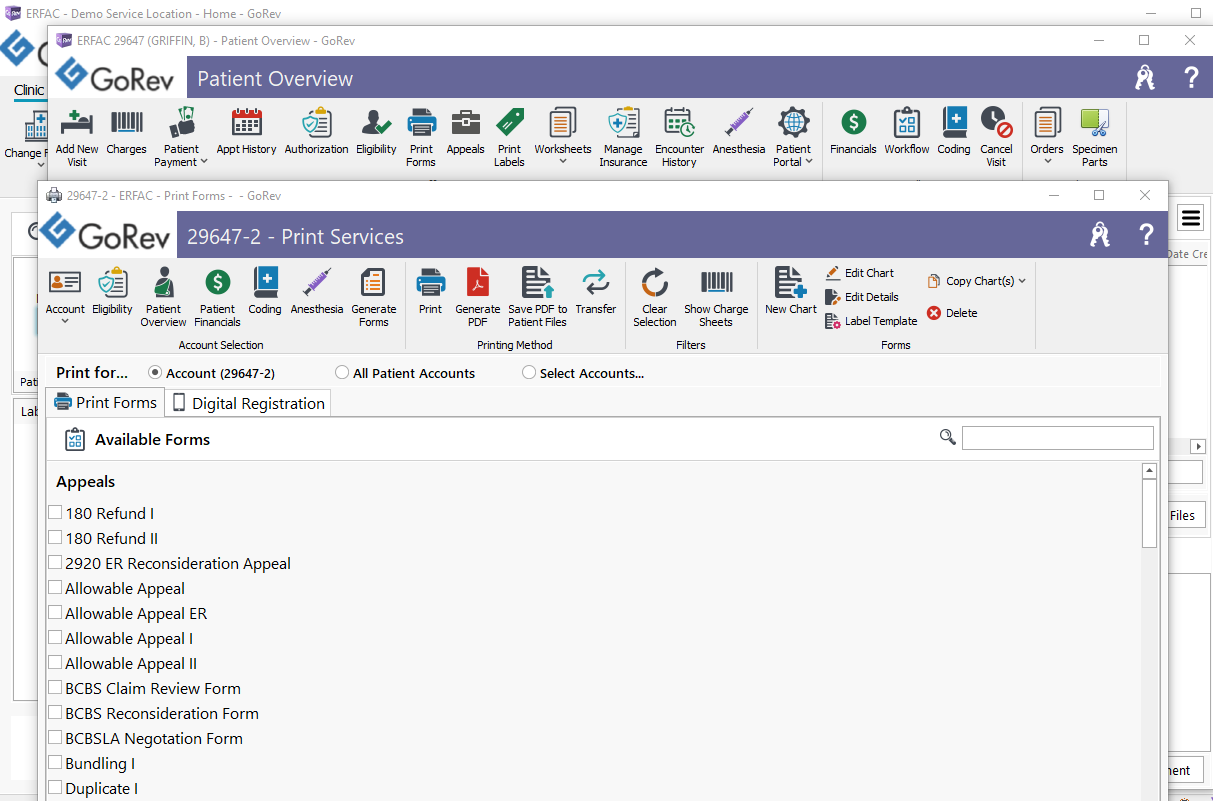Open Appeals briefcase in Patient Overview

pyautogui.click(x=465, y=132)
